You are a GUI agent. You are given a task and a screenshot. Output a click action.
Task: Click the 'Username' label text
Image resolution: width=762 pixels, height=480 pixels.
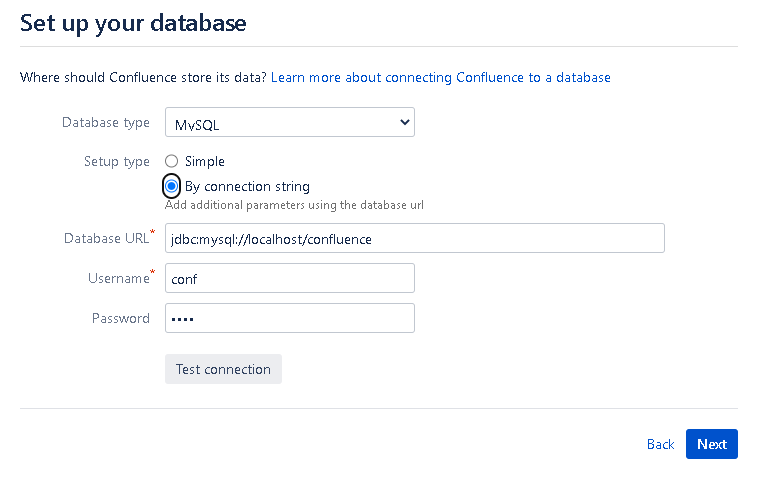point(119,278)
